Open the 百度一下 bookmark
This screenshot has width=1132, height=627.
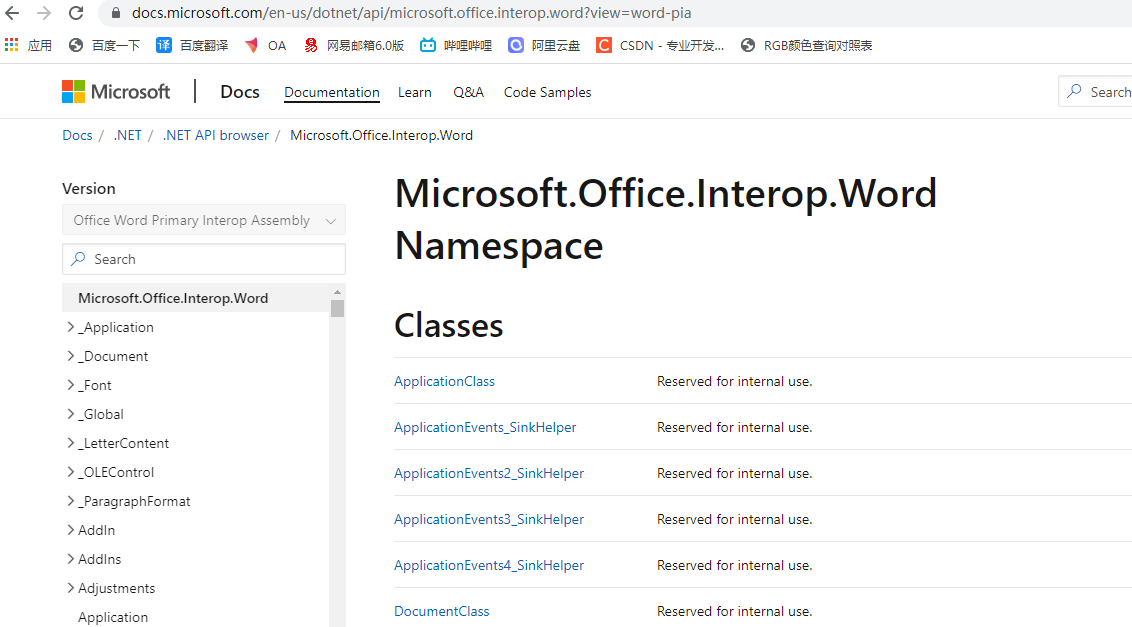104,46
